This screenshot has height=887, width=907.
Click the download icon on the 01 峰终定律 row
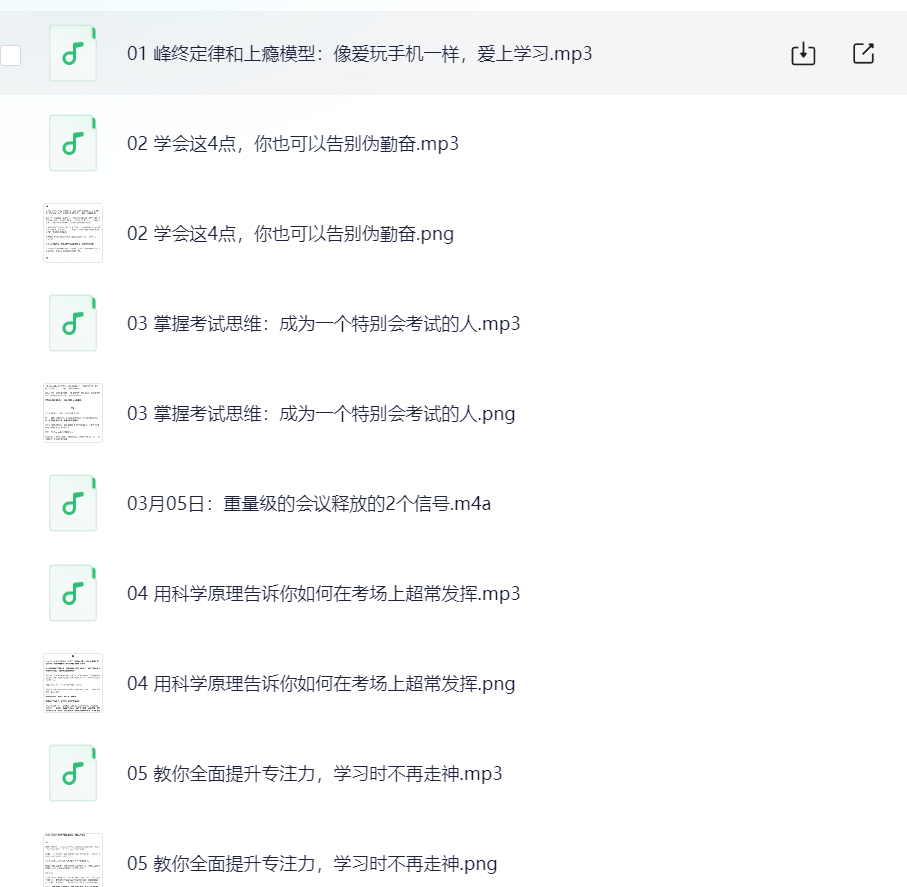click(x=803, y=54)
